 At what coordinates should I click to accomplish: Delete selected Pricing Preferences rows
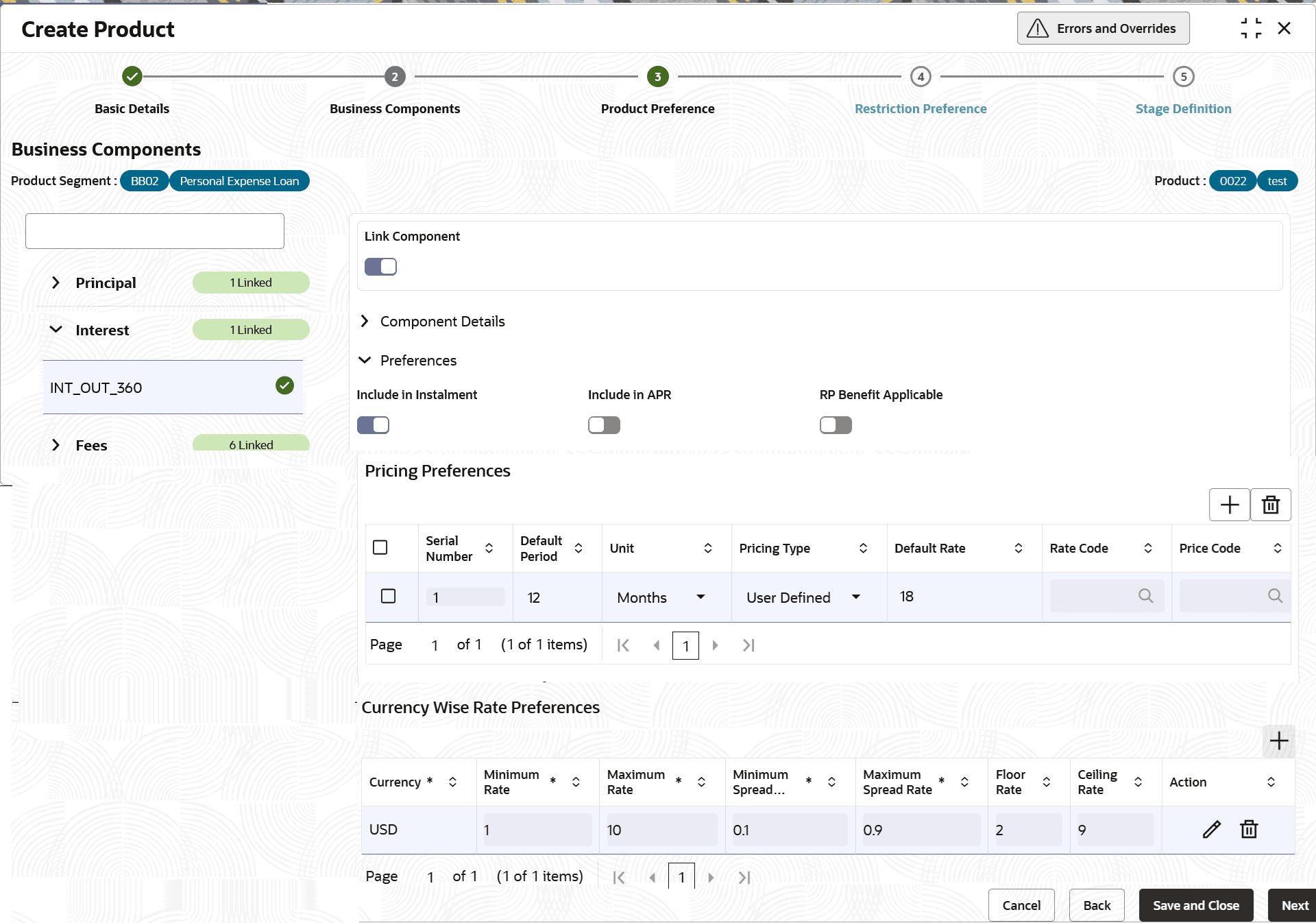pos(1270,505)
